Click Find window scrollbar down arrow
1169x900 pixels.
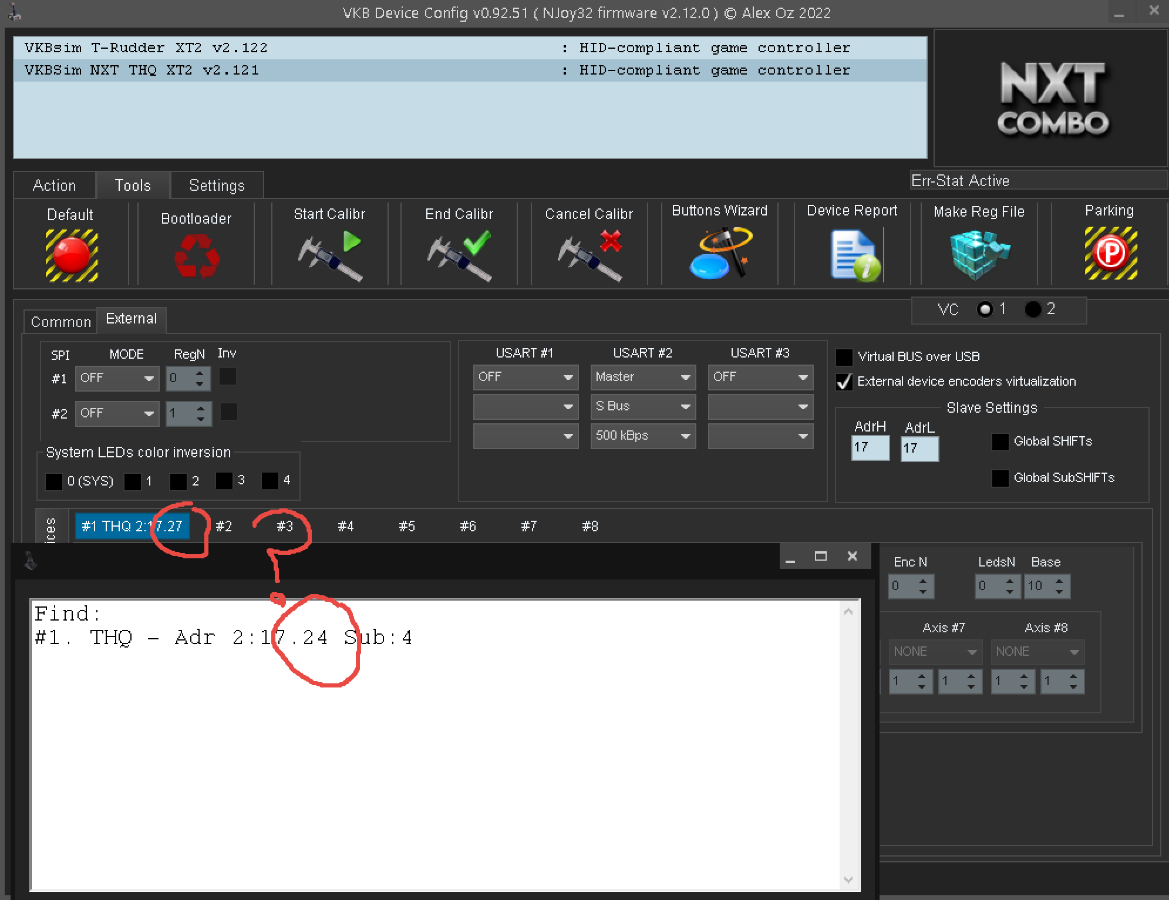(x=848, y=880)
